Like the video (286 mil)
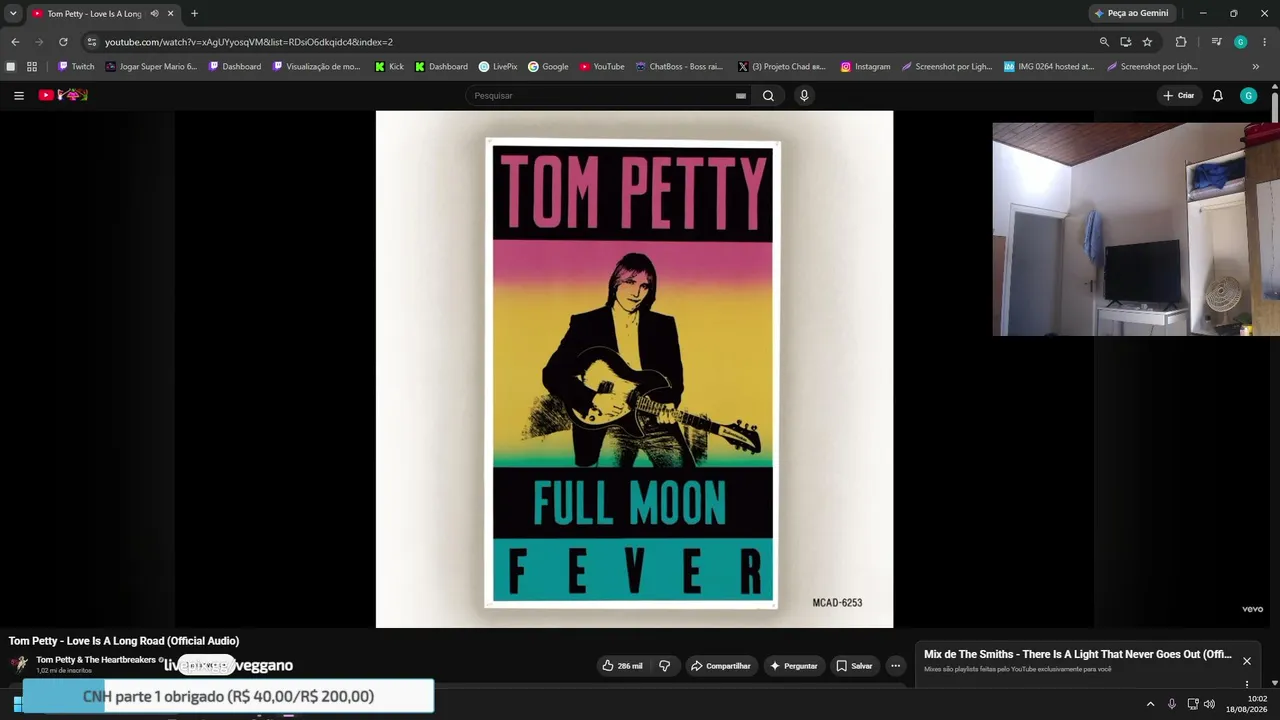Screen dimensions: 1280x720 pyautogui.click(x=622, y=666)
